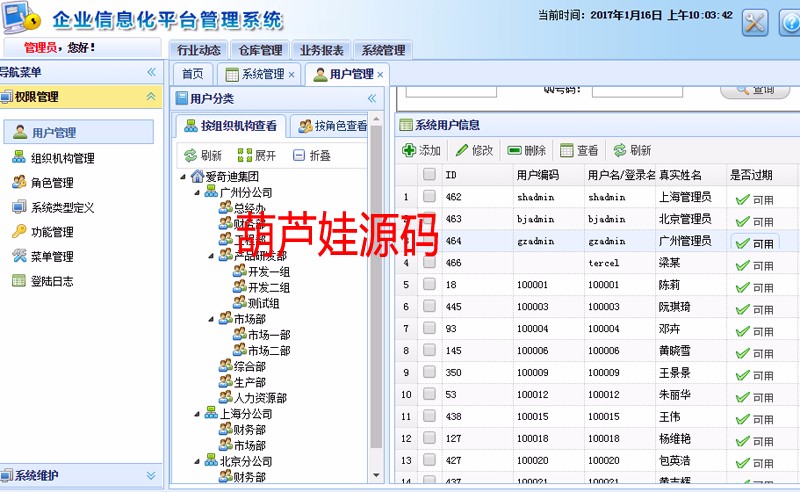The height and width of the screenshot is (492, 800).
Task: Click the 删除 minus icon in toolbar
Action: (x=514, y=150)
